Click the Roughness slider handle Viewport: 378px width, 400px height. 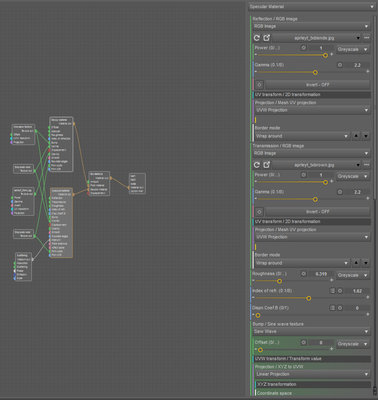tap(279, 281)
